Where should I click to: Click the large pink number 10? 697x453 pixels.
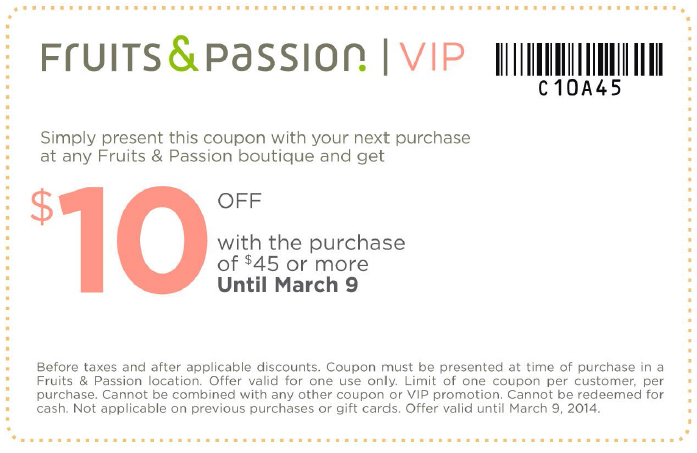(133, 240)
